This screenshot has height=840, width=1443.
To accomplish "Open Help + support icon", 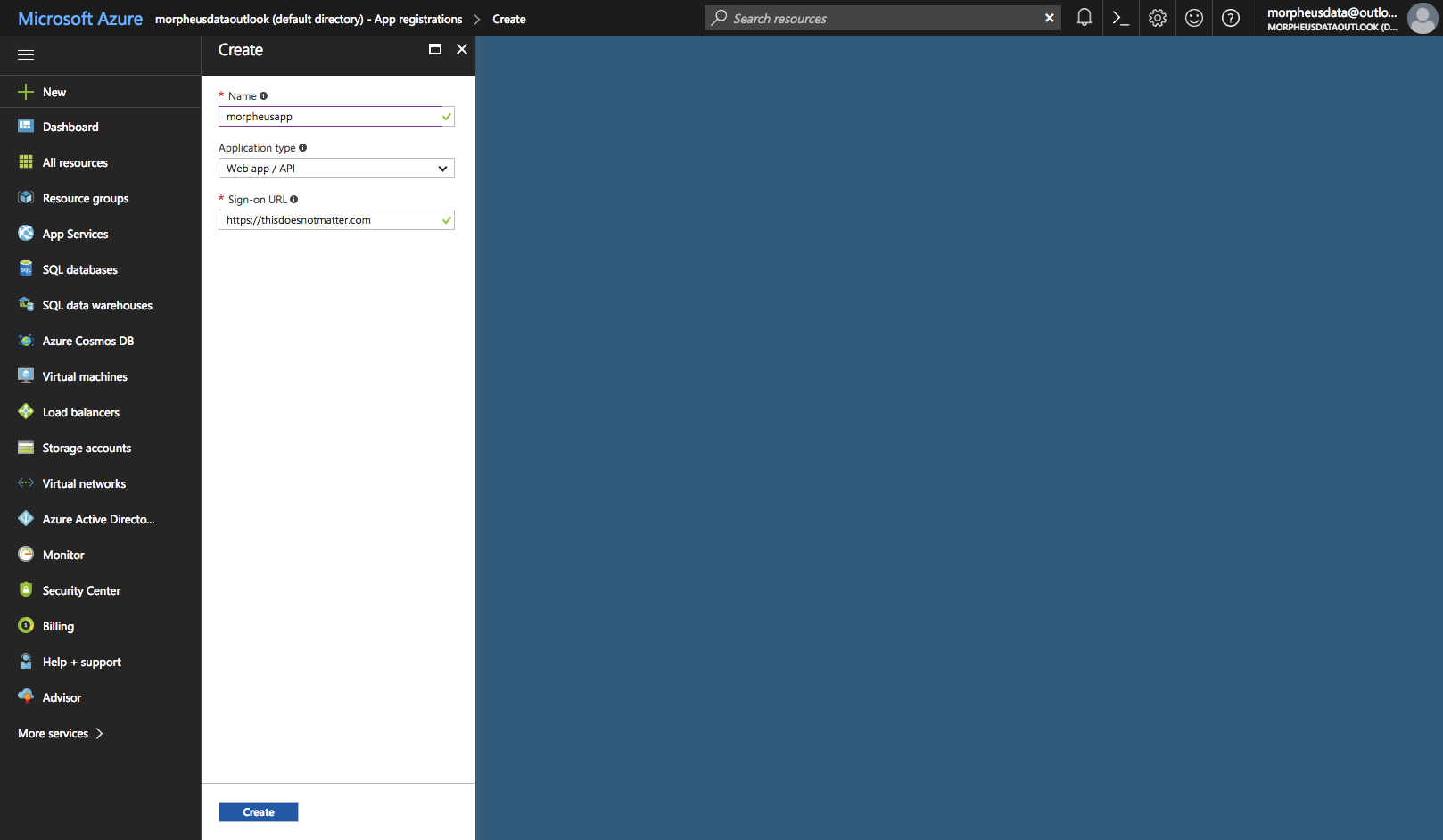I will [26, 662].
